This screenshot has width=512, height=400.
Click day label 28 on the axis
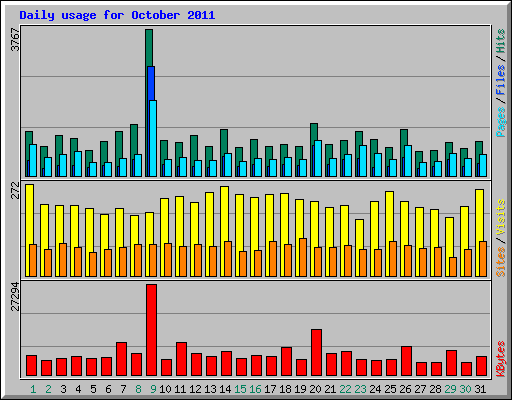435,389
